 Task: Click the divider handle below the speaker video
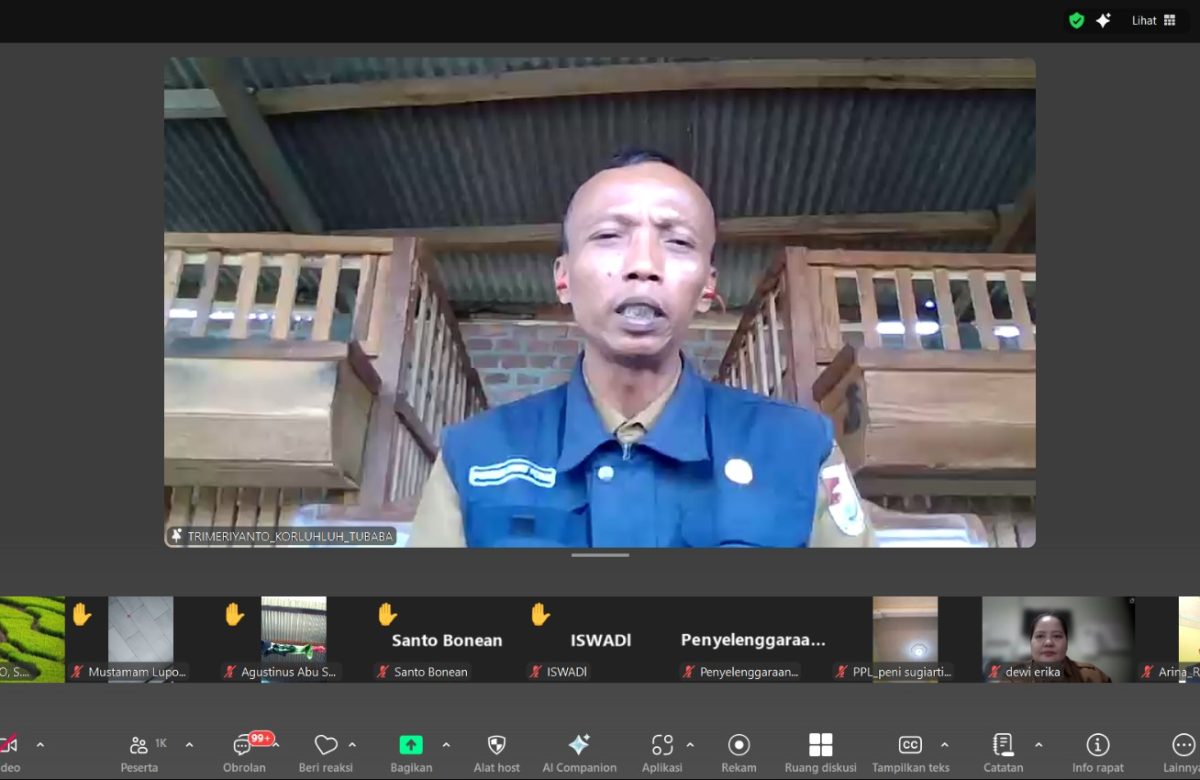click(600, 555)
